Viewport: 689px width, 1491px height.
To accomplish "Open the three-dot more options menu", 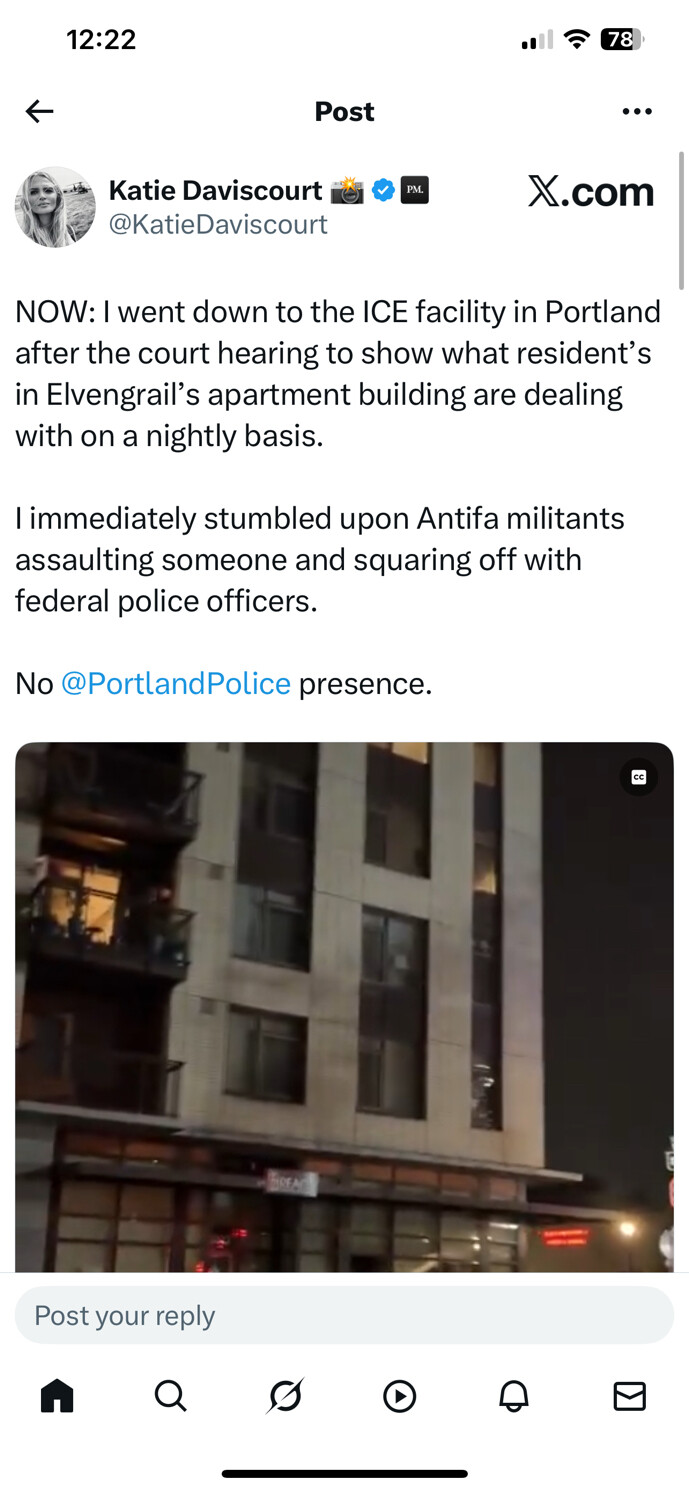I will click(637, 111).
